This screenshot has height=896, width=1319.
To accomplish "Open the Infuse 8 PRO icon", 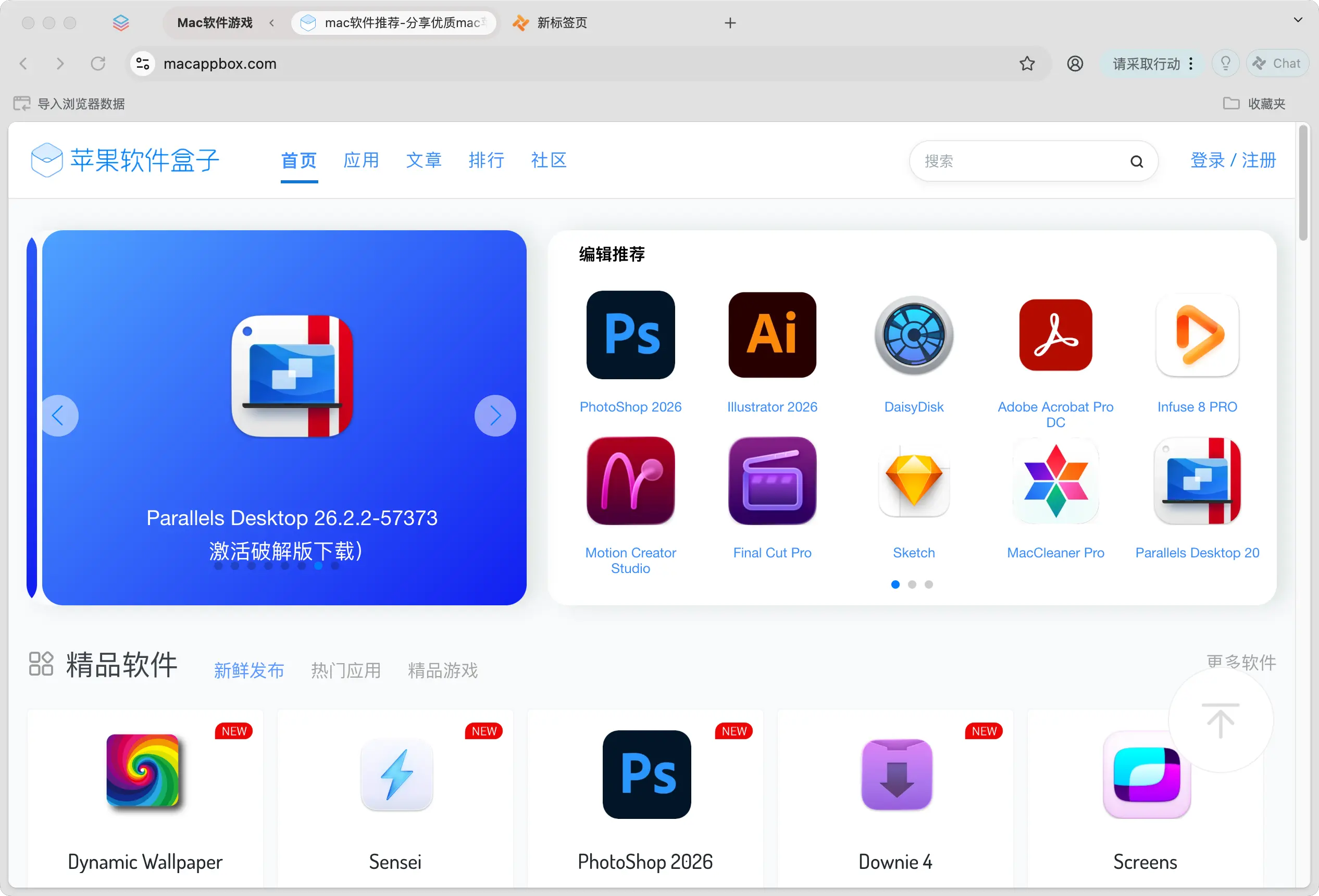I will click(x=1197, y=335).
